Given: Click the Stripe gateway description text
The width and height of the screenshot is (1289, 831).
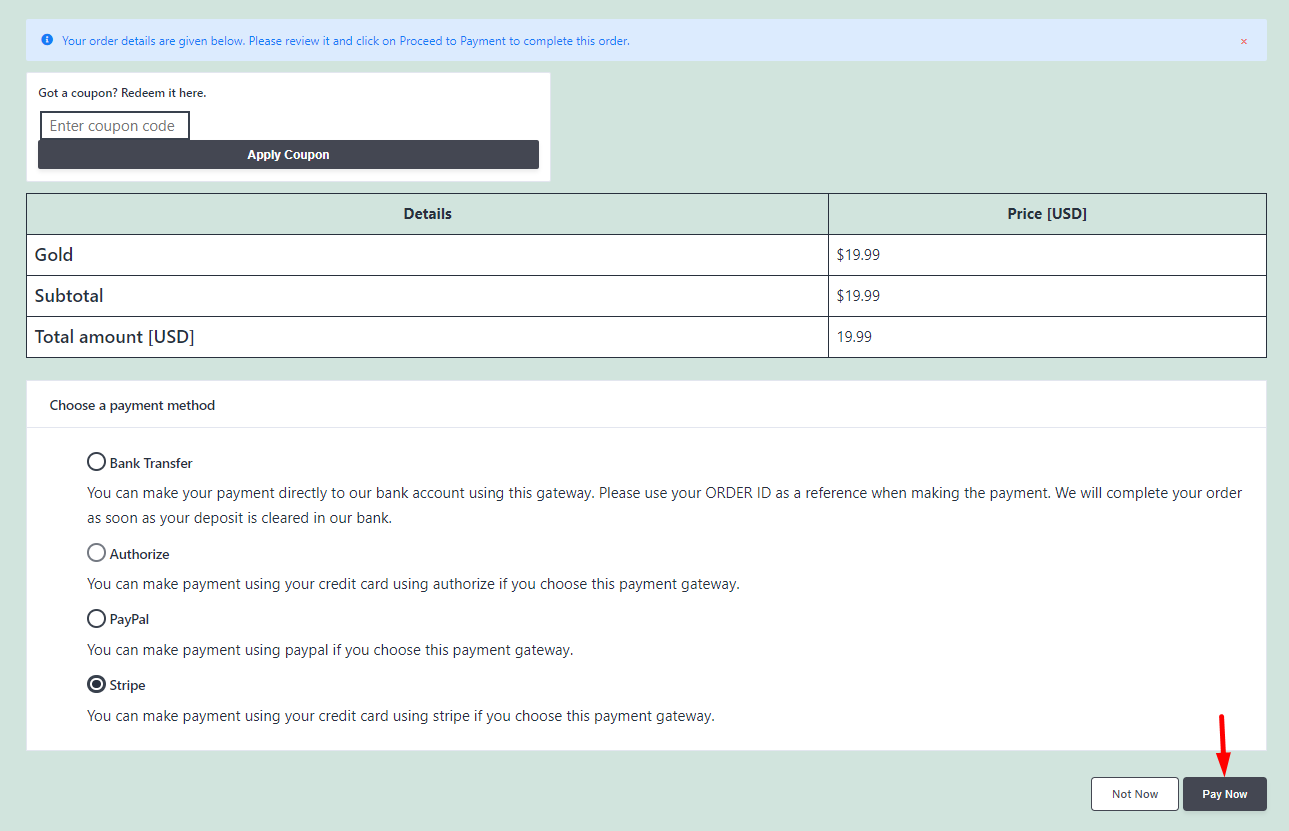Looking at the screenshot, I should (x=401, y=716).
